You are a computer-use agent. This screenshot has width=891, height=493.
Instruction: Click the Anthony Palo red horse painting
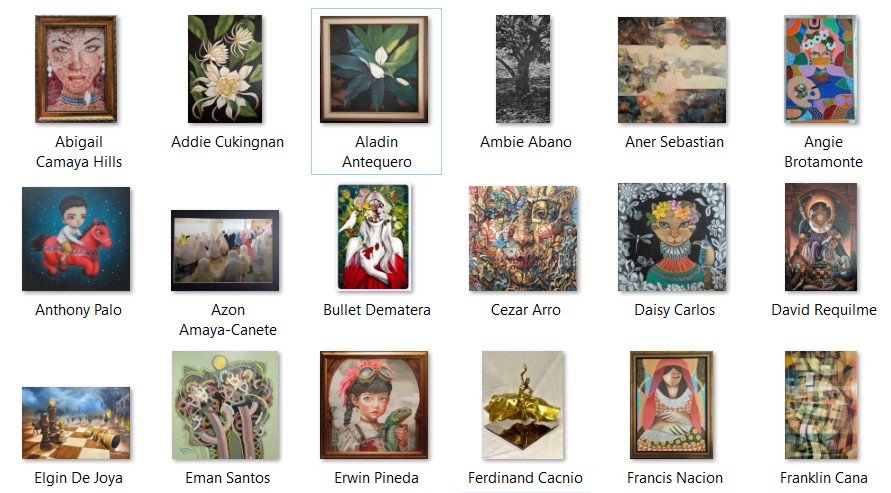click(x=76, y=239)
